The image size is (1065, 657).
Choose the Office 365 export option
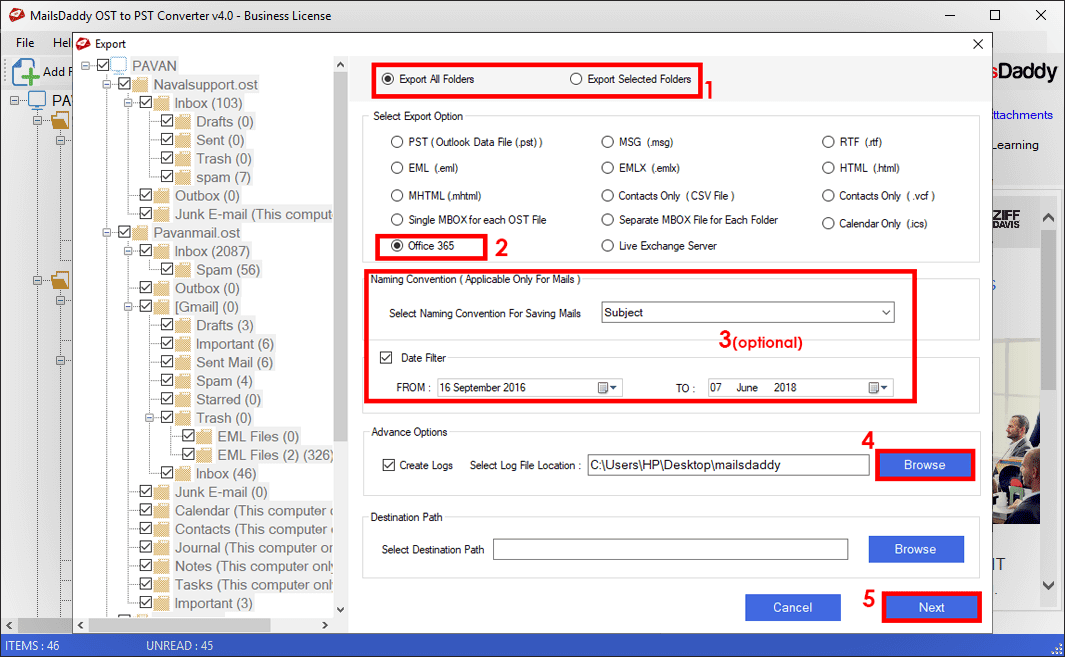pos(397,246)
